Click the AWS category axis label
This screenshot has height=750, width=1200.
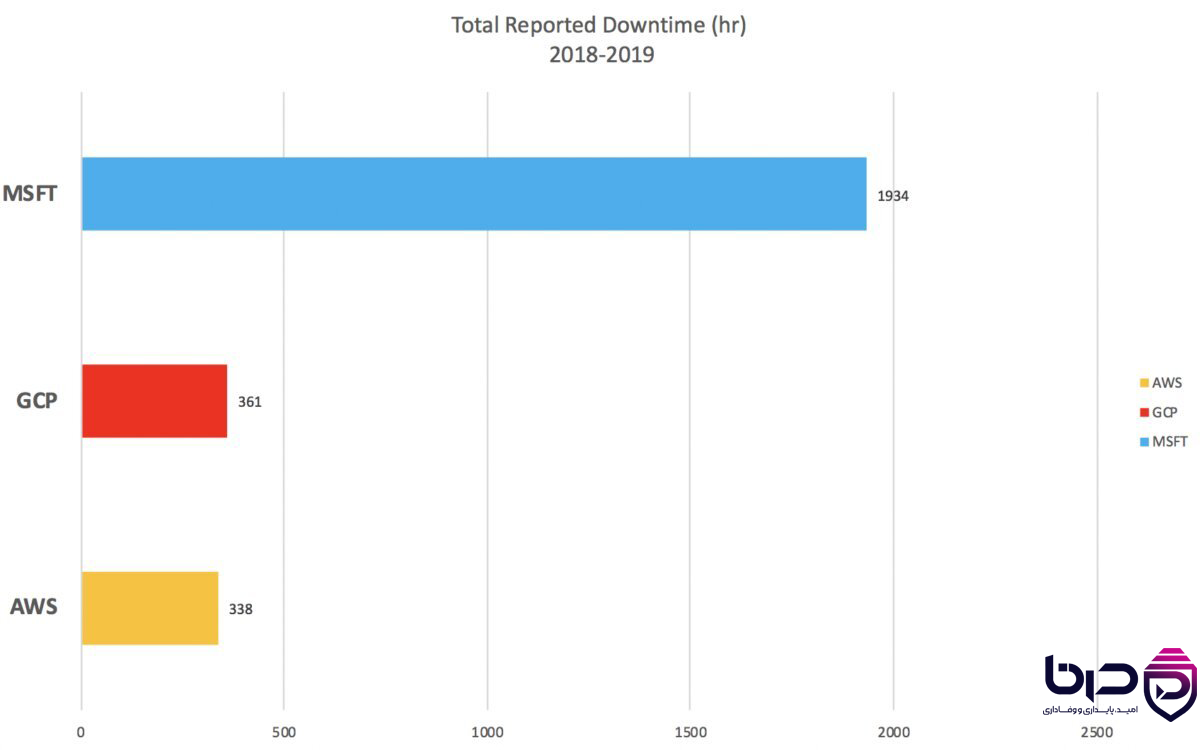pyautogui.click(x=34, y=607)
